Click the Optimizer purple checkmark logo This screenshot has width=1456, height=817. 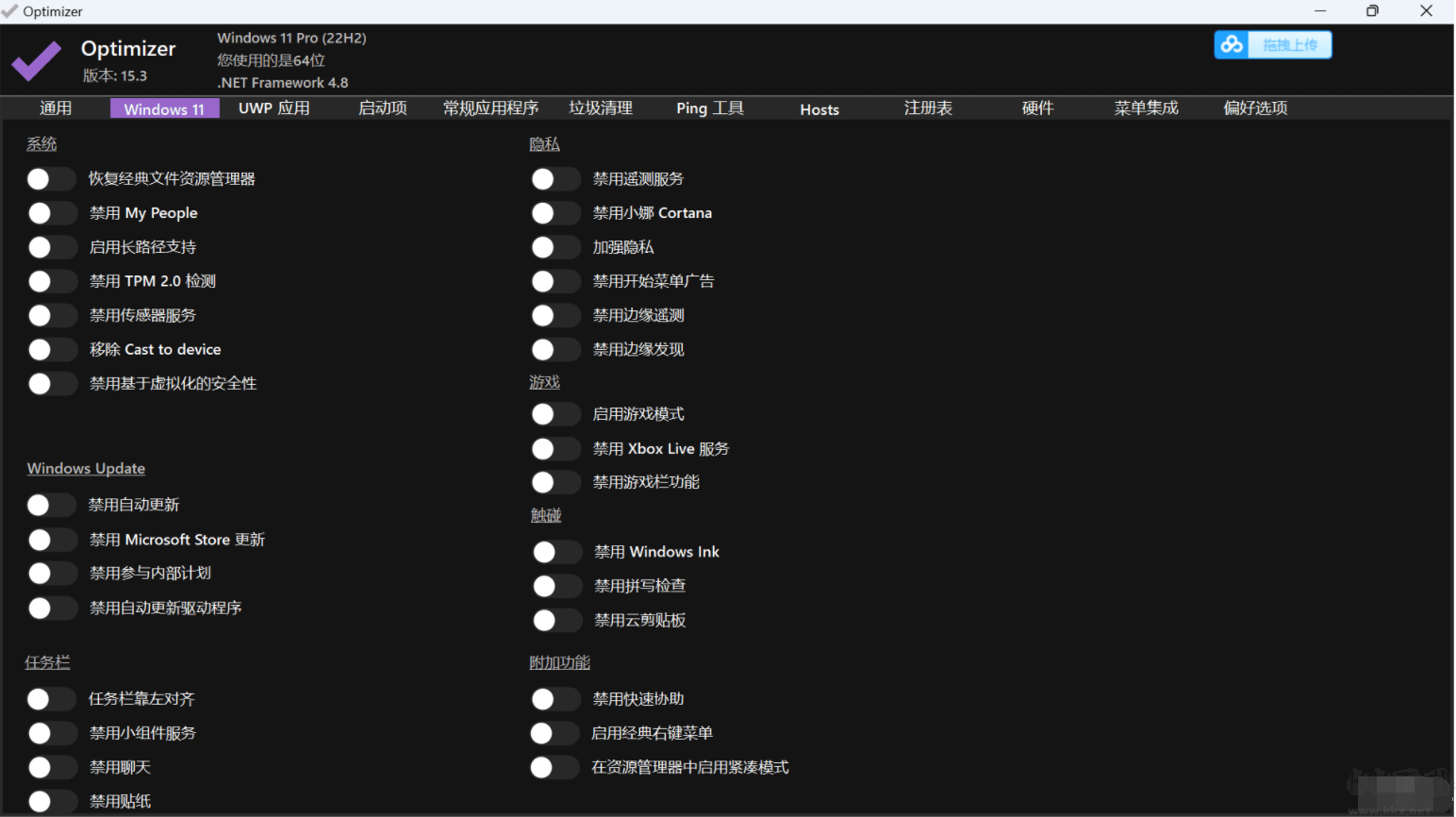(35, 60)
